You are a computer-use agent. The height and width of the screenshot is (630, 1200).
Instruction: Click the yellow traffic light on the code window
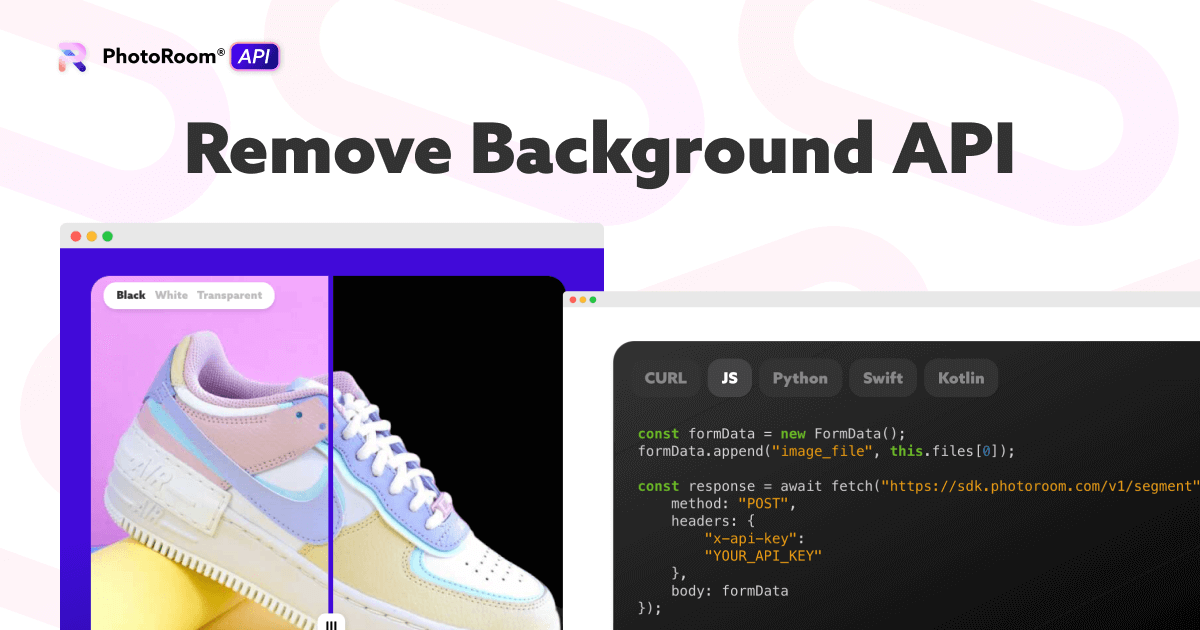(582, 298)
